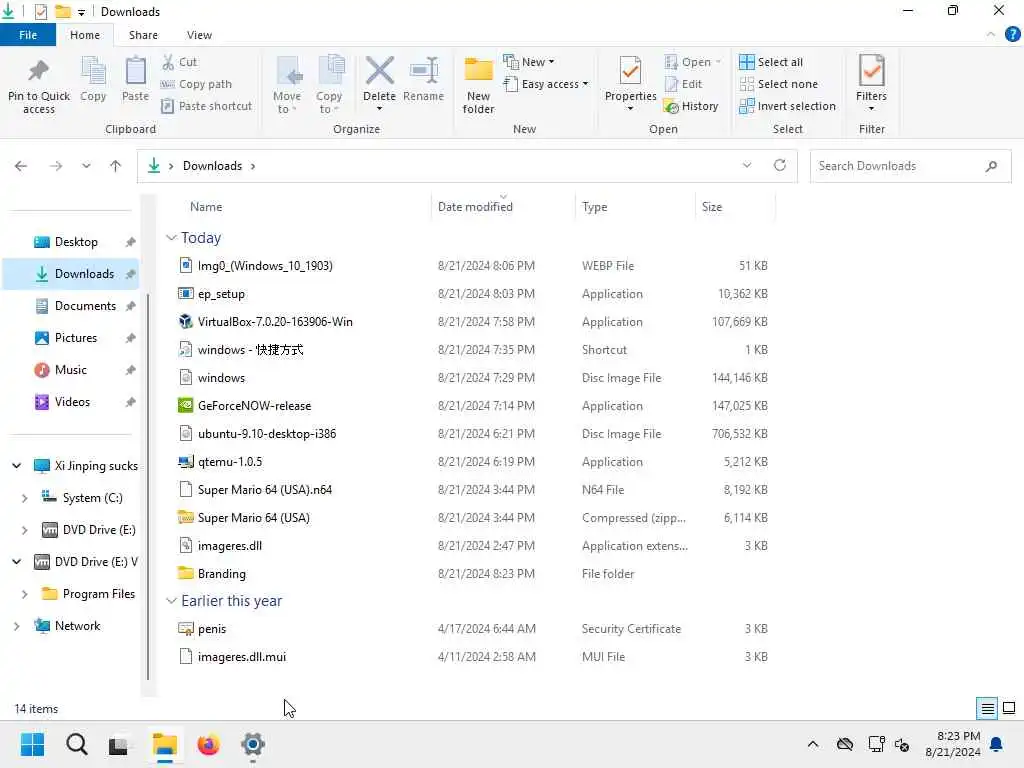Click Cut in Clipboard group
This screenshot has width=1024, height=768.
[x=180, y=62]
